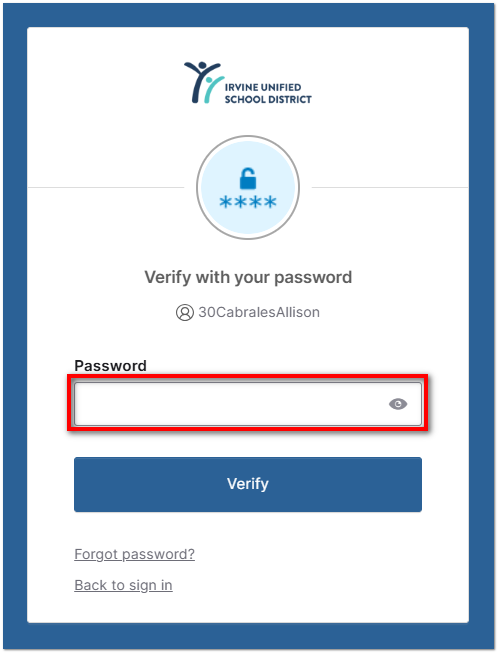This screenshot has width=498, height=653.
Task: Go back via Back to sign in
Action: pyautogui.click(x=123, y=585)
